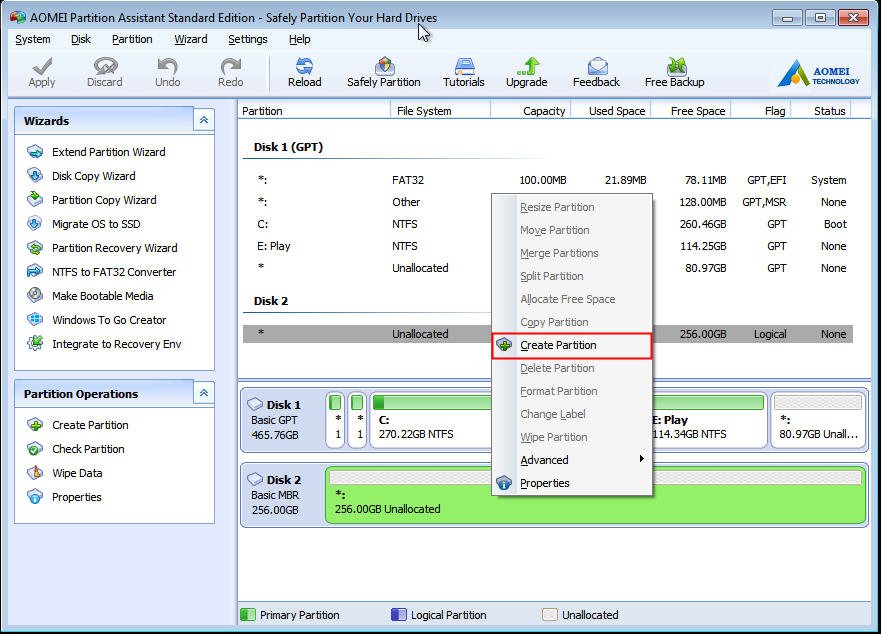
Task: Open the Partition Copy Wizard
Action: [92, 200]
